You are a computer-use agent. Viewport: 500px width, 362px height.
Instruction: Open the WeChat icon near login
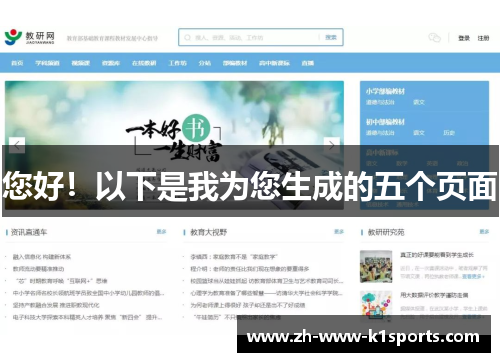pyautogui.click(x=434, y=38)
